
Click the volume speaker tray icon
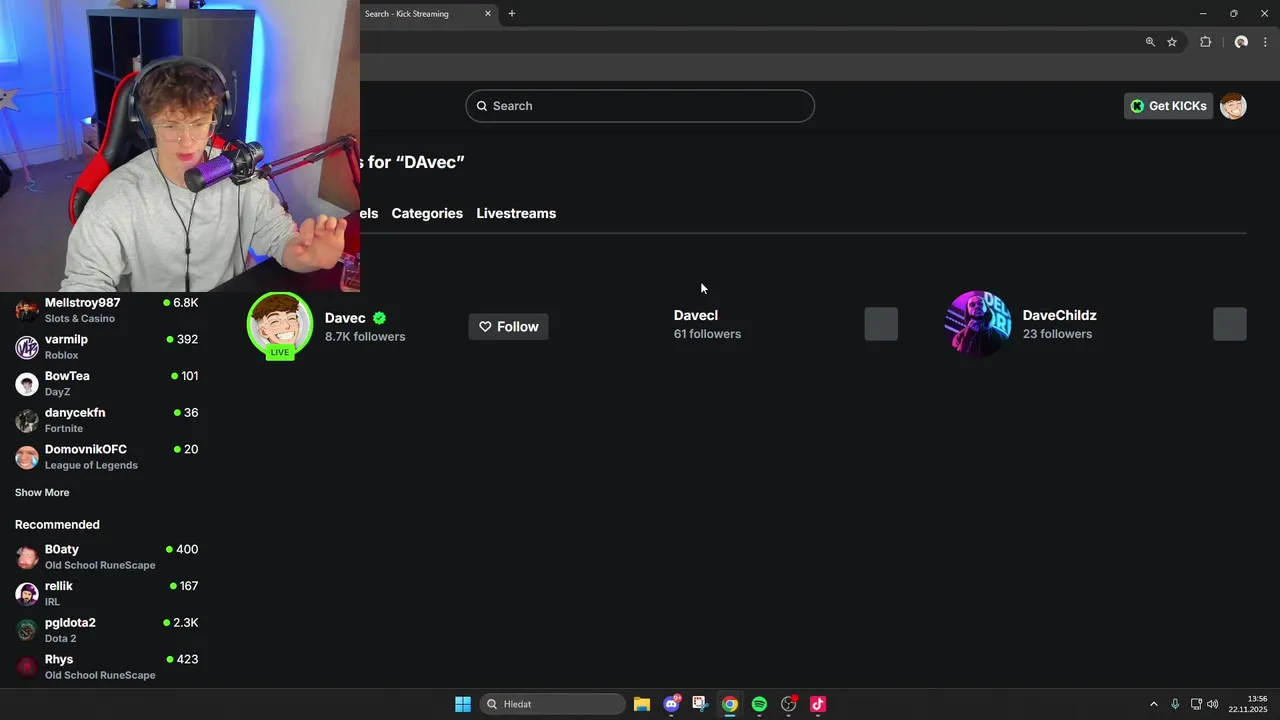coord(1213,704)
